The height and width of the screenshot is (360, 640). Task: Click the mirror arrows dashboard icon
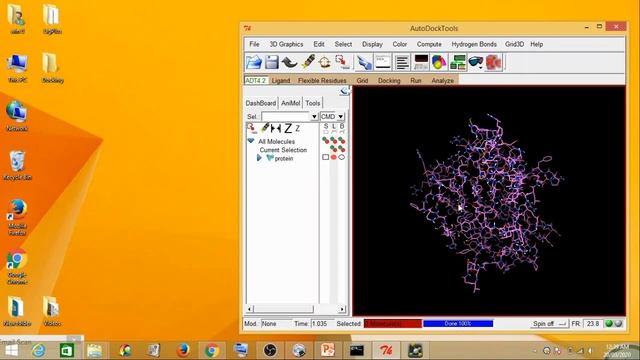[x=276, y=129]
